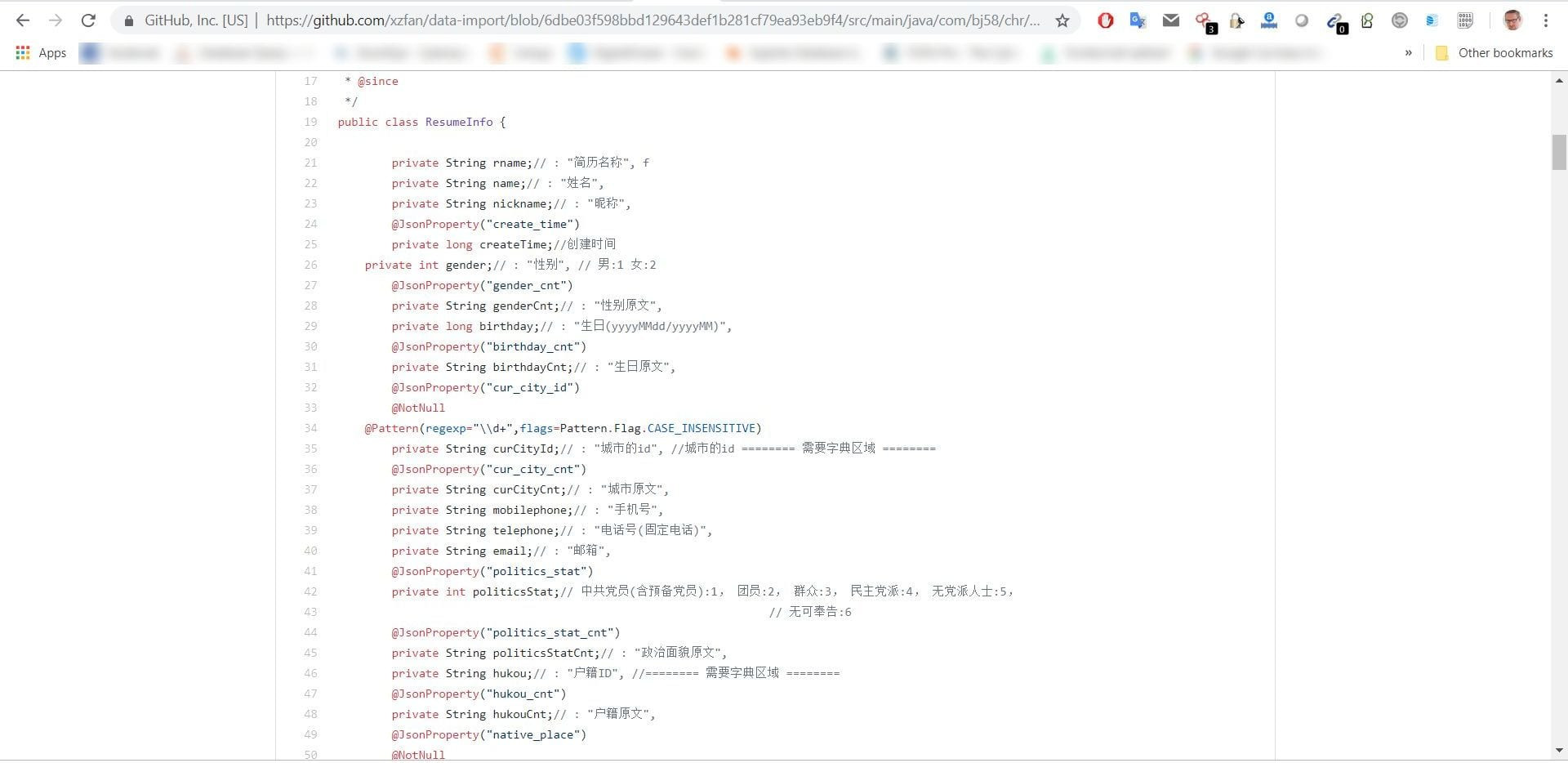The width and height of the screenshot is (1568, 763).
Task: Reload the current GitHub page
Action: (88, 20)
